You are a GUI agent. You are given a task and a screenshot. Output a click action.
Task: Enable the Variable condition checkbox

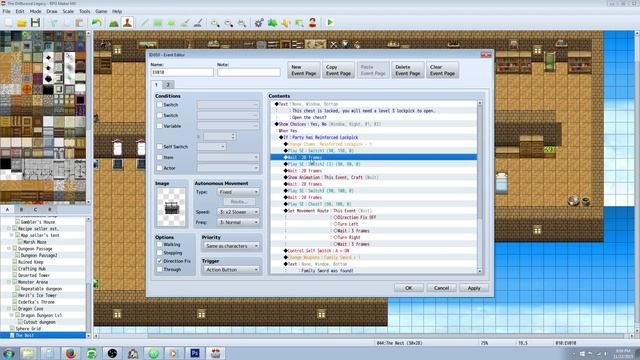pyautogui.click(x=160, y=126)
